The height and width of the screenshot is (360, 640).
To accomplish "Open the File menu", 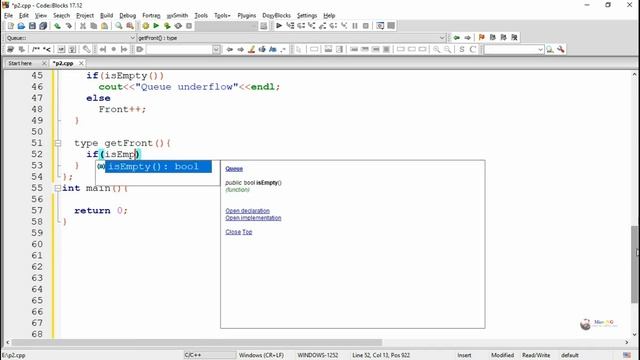I will pos(9,16).
